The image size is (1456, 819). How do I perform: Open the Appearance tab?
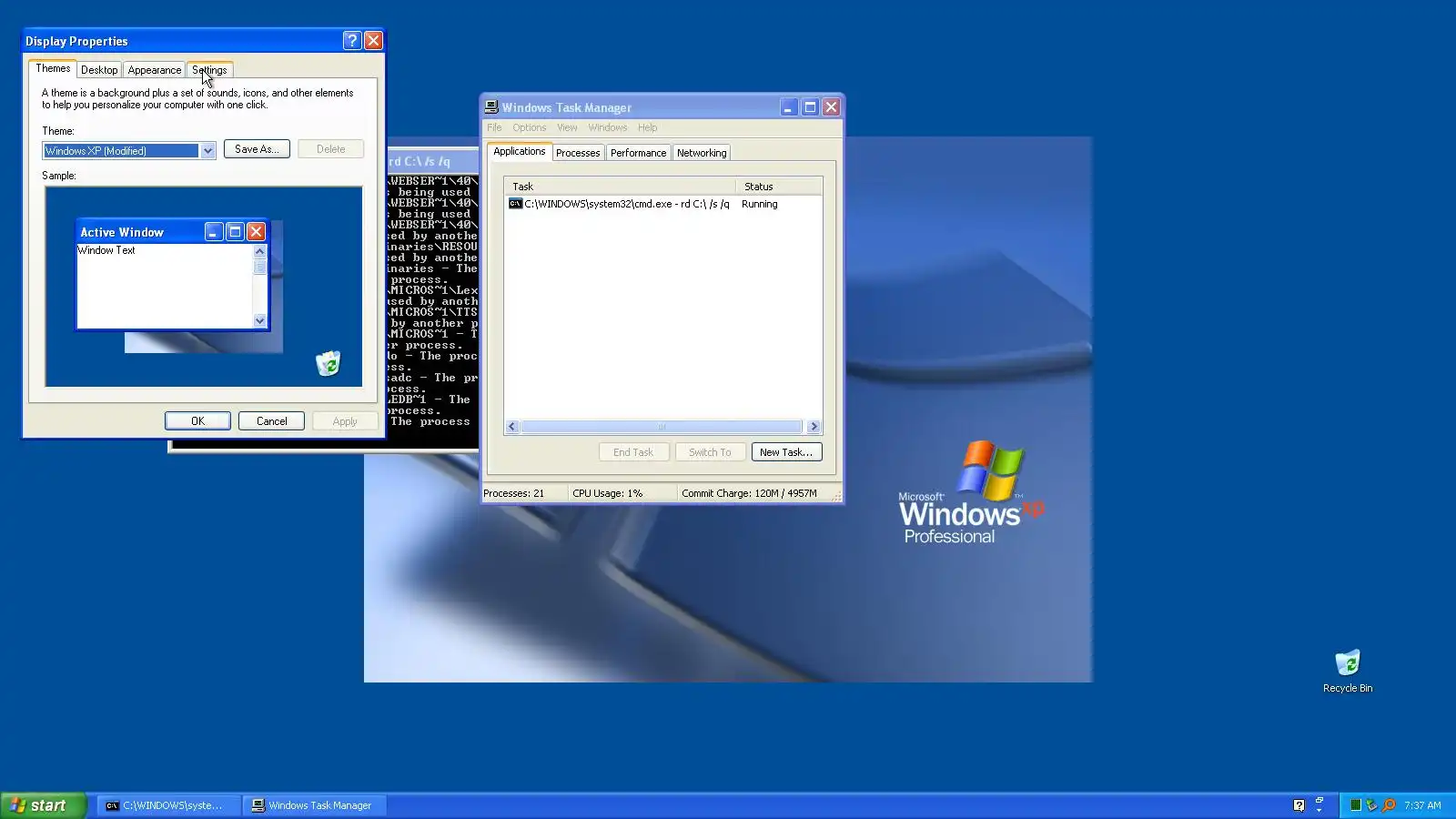coord(155,70)
